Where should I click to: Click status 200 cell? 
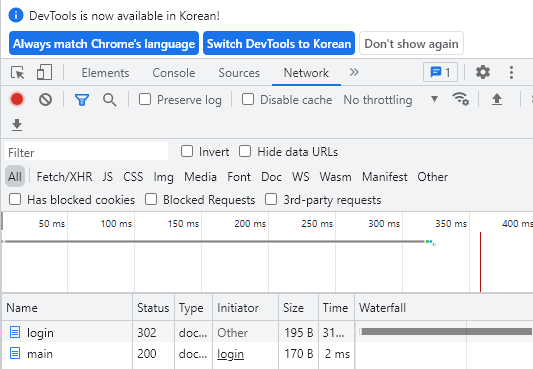coord(147,353)
